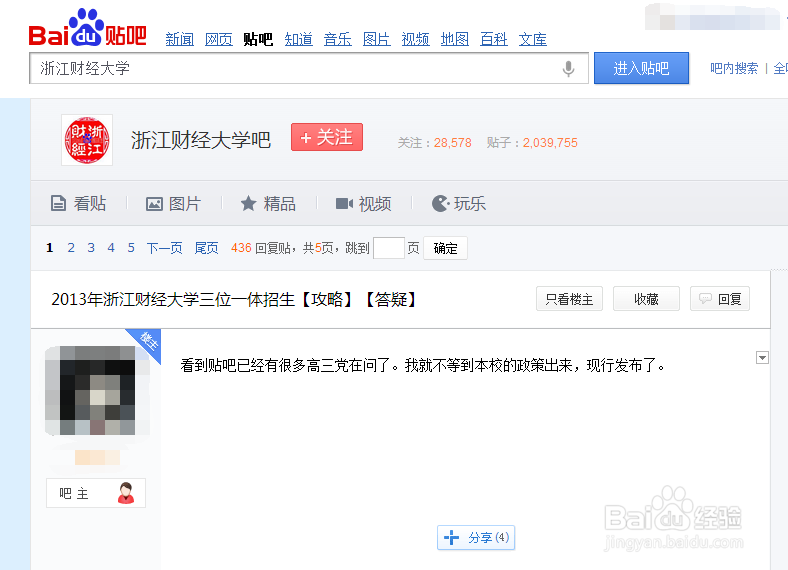Go to page 4 of replies
This screenshot has width=788, height=570.
click(x=111, y=248)
